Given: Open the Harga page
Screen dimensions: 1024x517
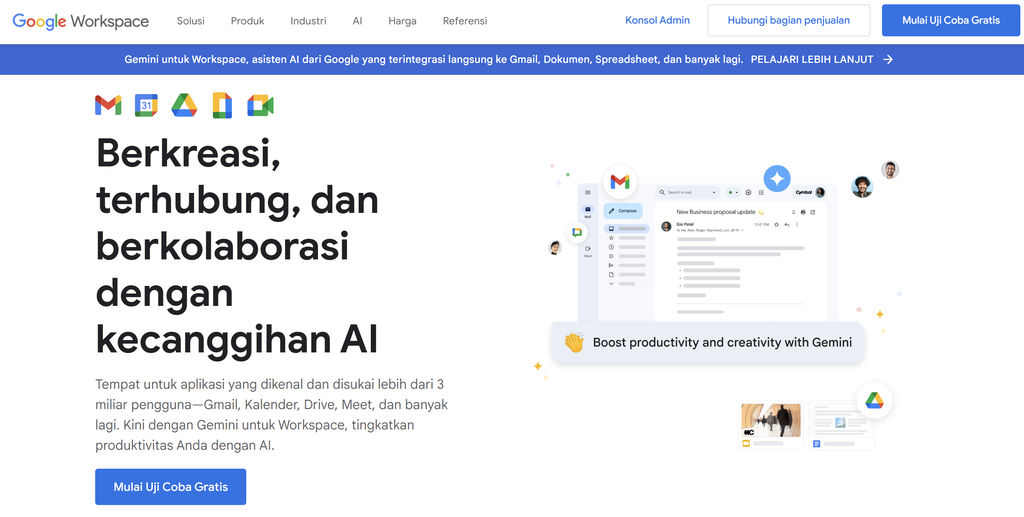Looking at the screenshot, I should 402,21.
